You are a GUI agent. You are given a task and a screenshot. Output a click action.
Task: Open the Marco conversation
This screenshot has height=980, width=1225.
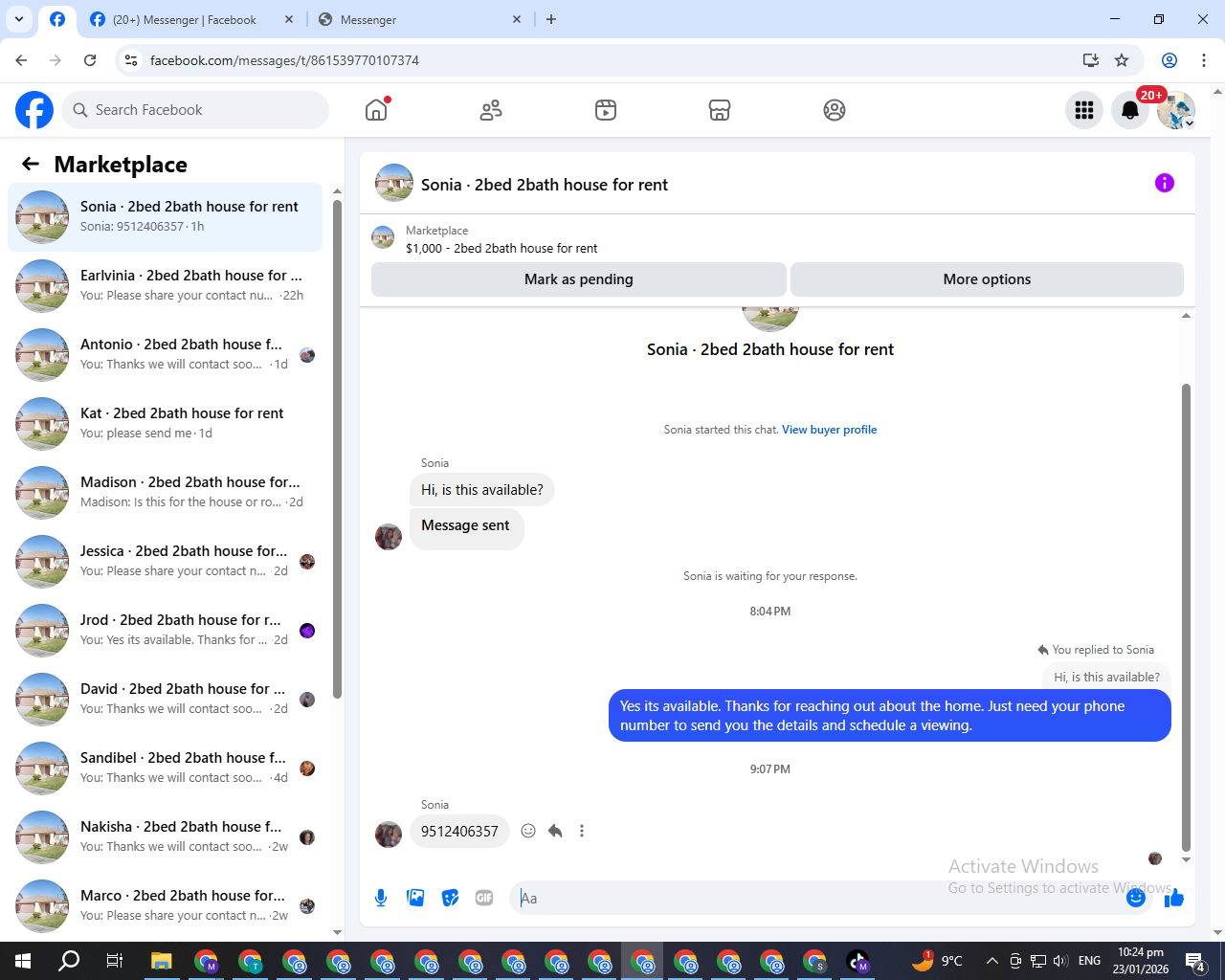click(x=165, y=906)
